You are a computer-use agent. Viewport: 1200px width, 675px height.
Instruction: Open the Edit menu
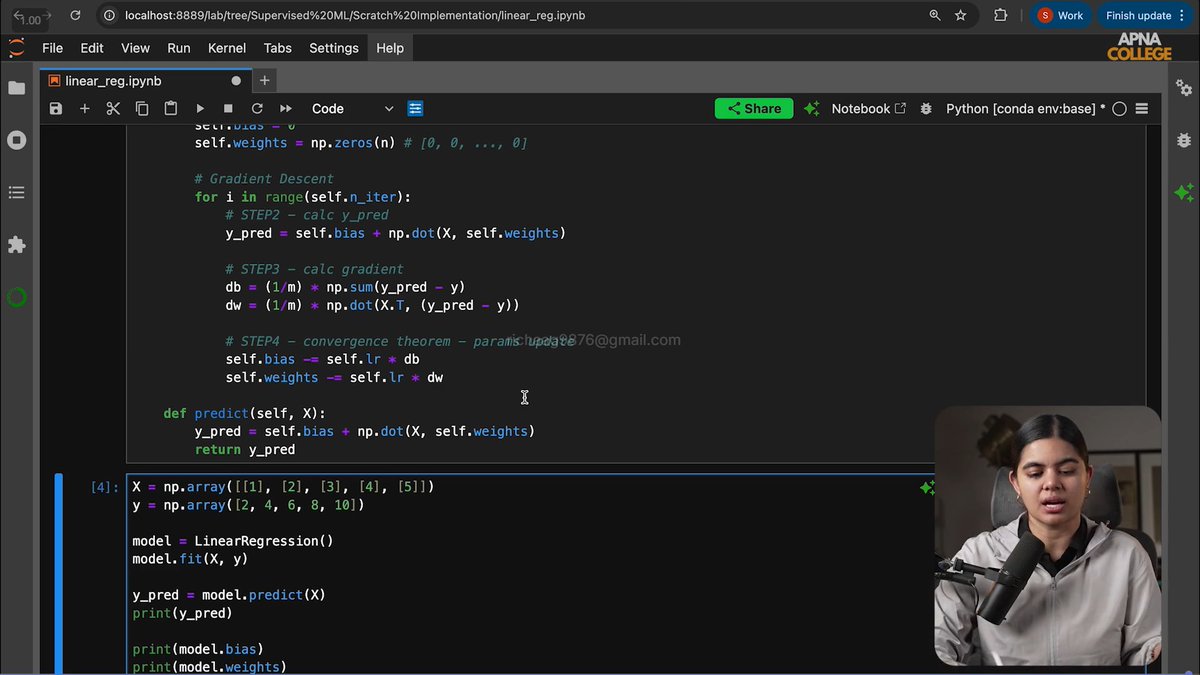[x=92, y=48]
